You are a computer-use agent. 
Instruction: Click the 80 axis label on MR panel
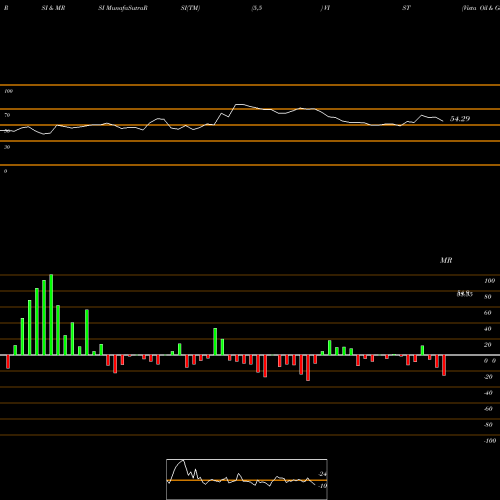[488, 297]
